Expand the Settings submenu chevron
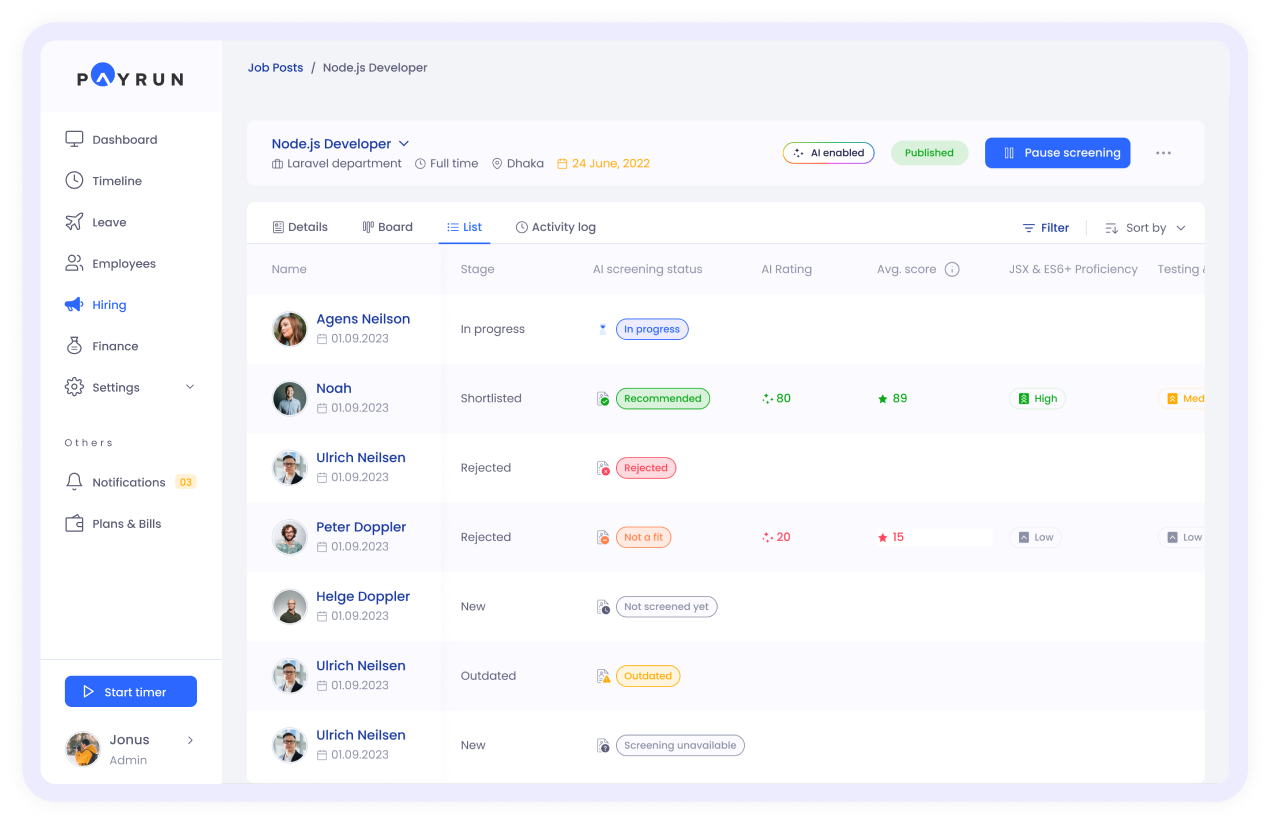1271x825 pixels. click(190, 387)
